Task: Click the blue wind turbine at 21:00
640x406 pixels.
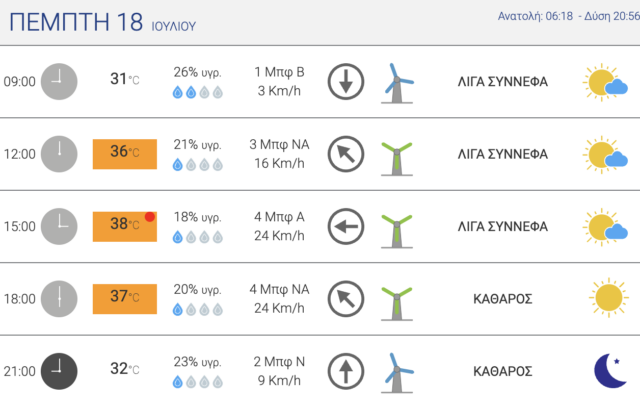Action: tap(398, 370)
